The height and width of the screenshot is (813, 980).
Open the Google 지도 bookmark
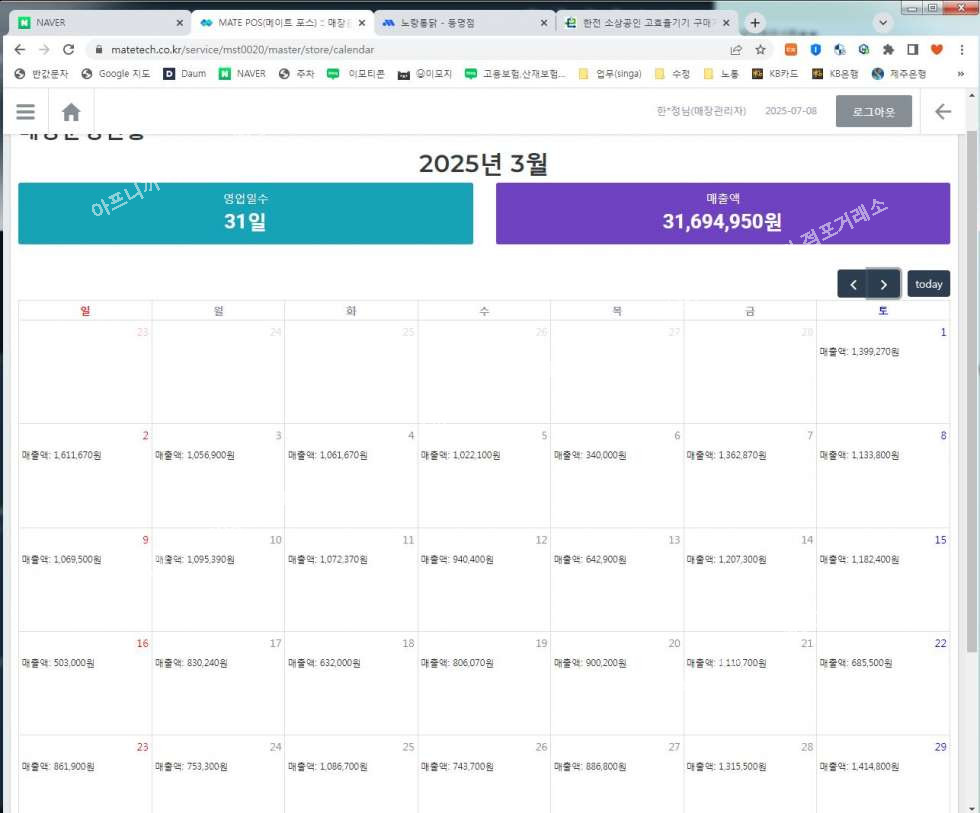click(x=115, y=74)
